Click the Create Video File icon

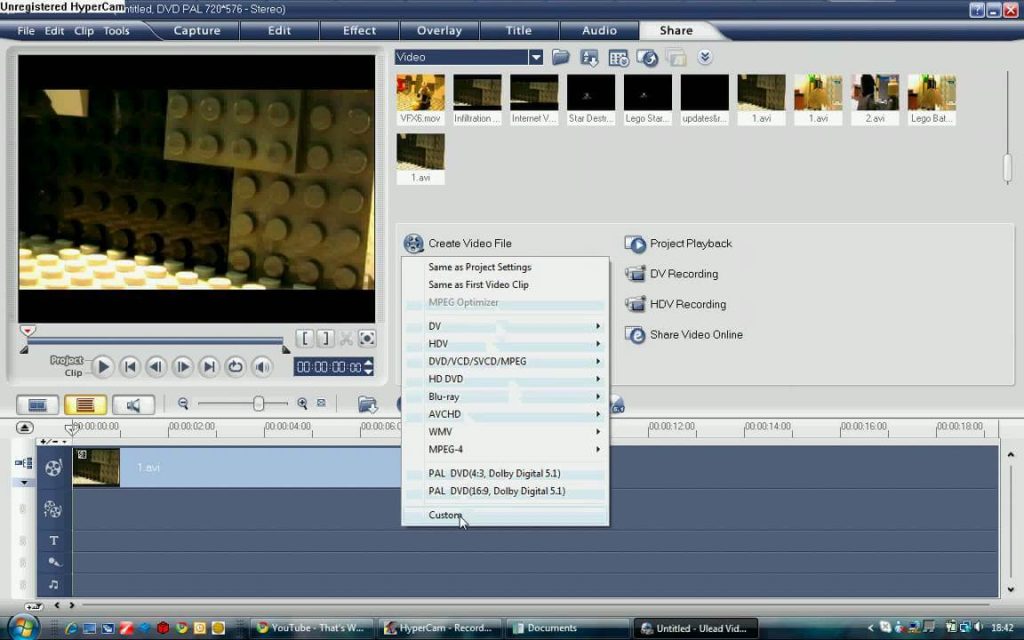click(x=413, y=243)
